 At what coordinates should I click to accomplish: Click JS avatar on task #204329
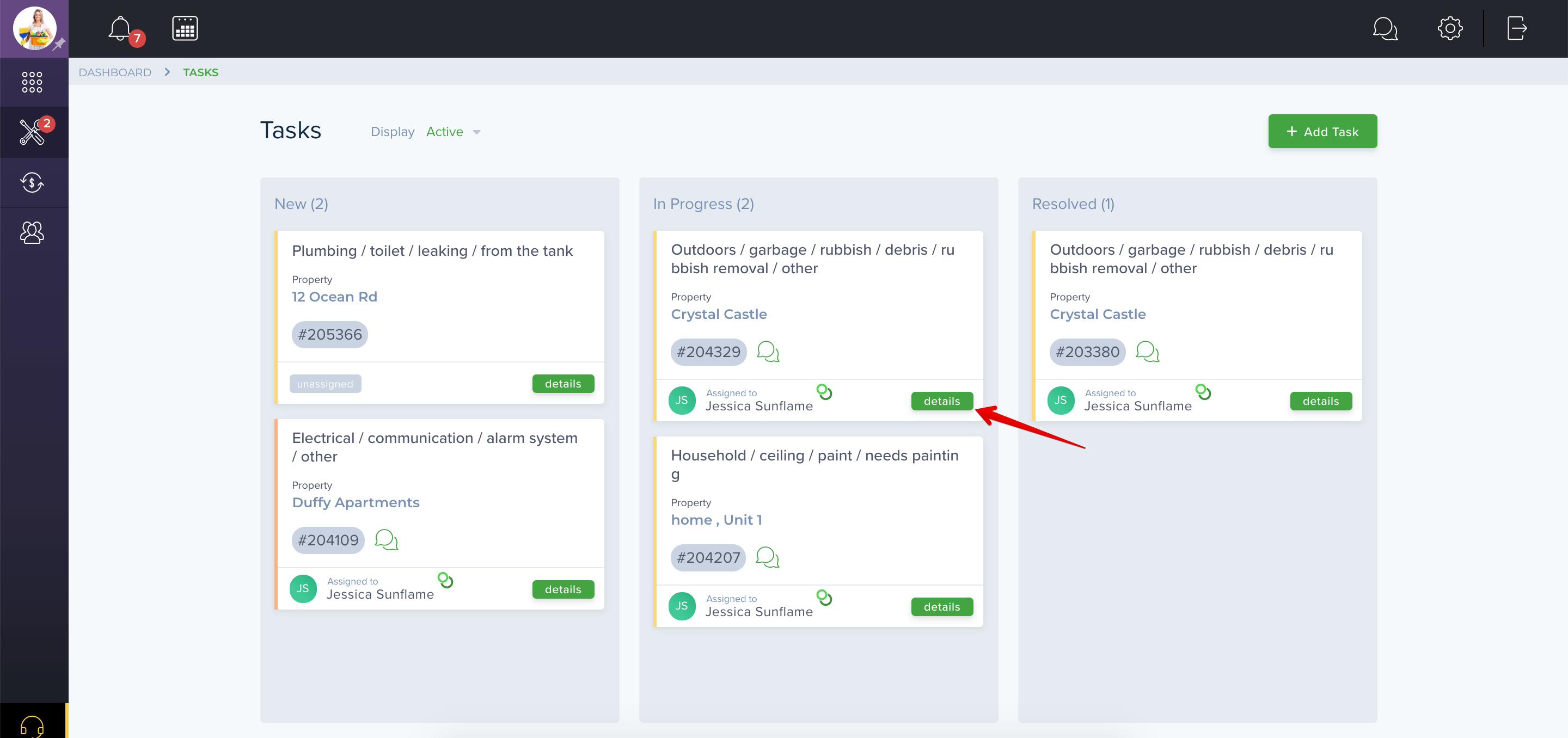click(x=682, y=401)
